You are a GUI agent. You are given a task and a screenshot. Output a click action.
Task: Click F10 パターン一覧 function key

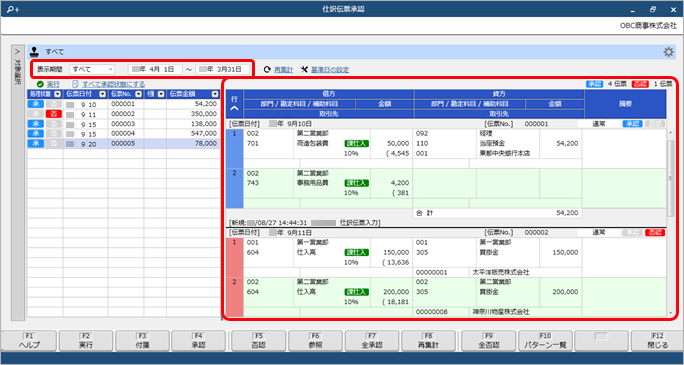[x=545, y=341]
